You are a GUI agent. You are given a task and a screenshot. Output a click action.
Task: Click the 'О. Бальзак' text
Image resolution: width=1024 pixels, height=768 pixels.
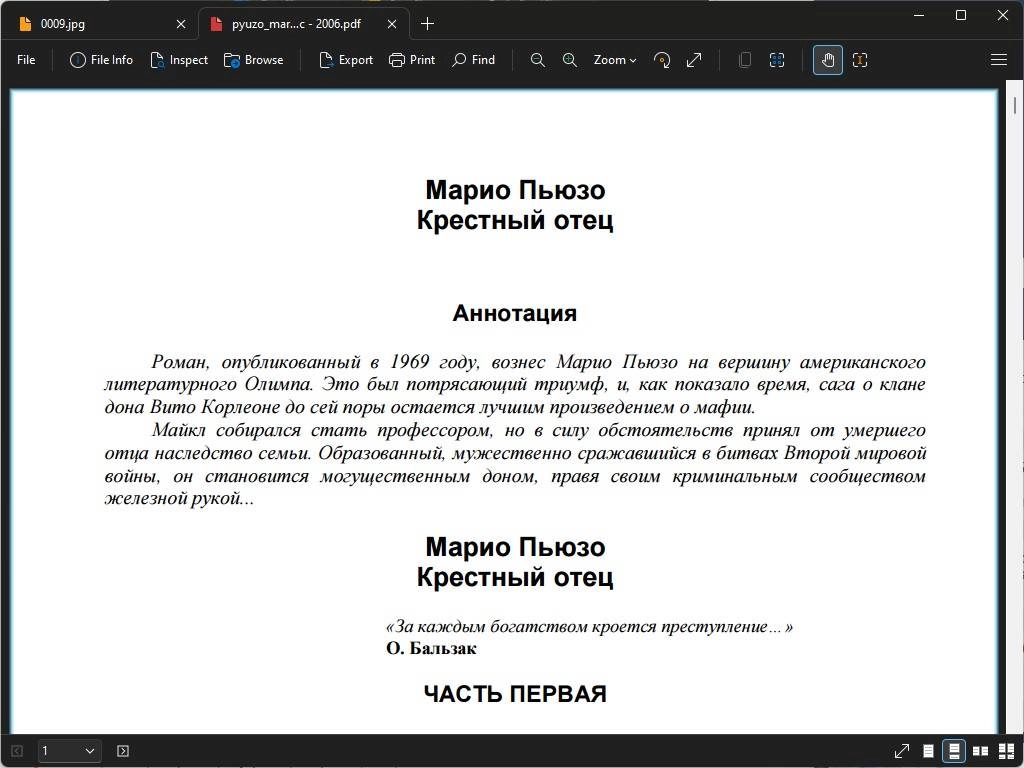[x=431, y=648]
